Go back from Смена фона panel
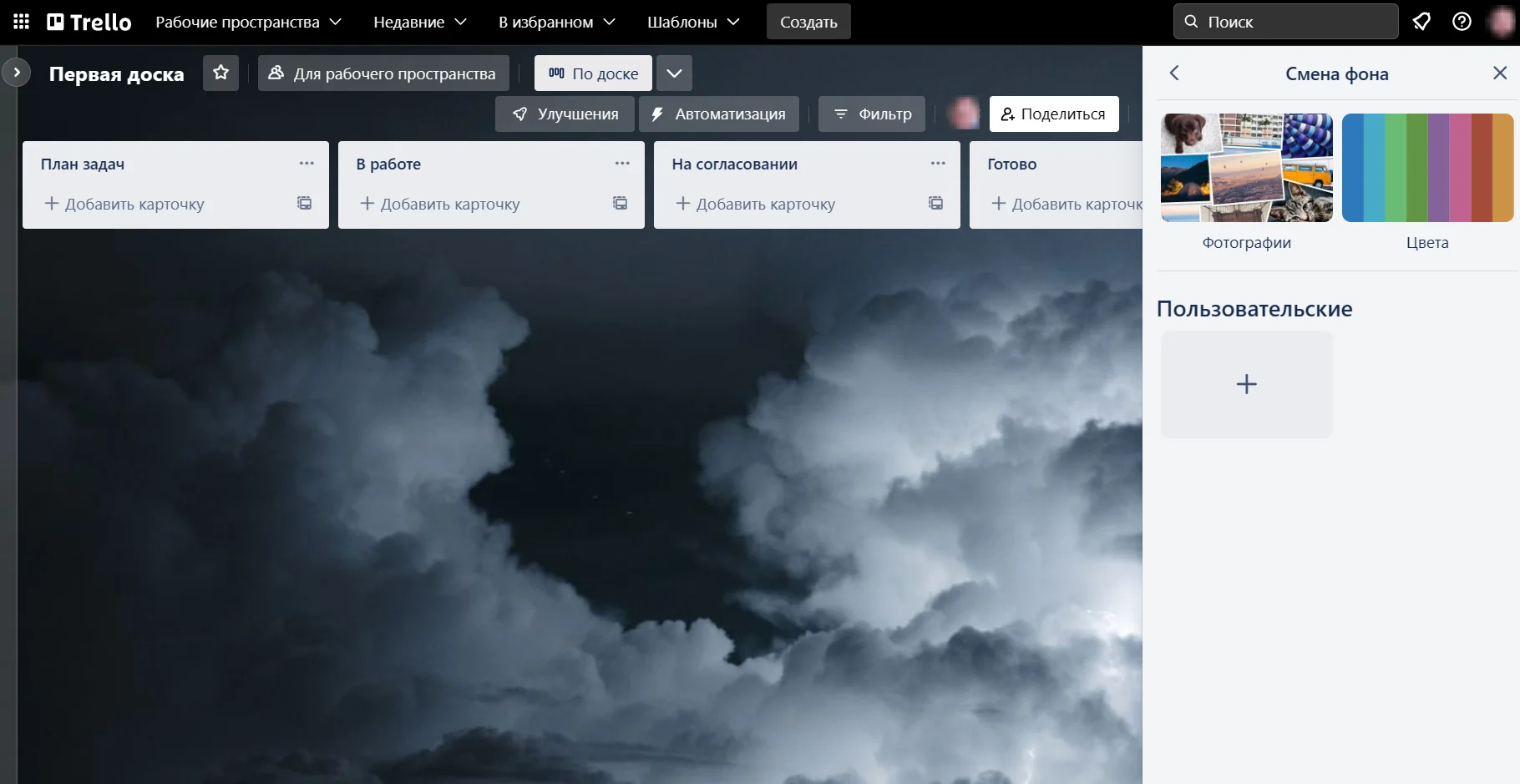Viewport: 1520px width, 784px height. click(x=1174, y=73)
